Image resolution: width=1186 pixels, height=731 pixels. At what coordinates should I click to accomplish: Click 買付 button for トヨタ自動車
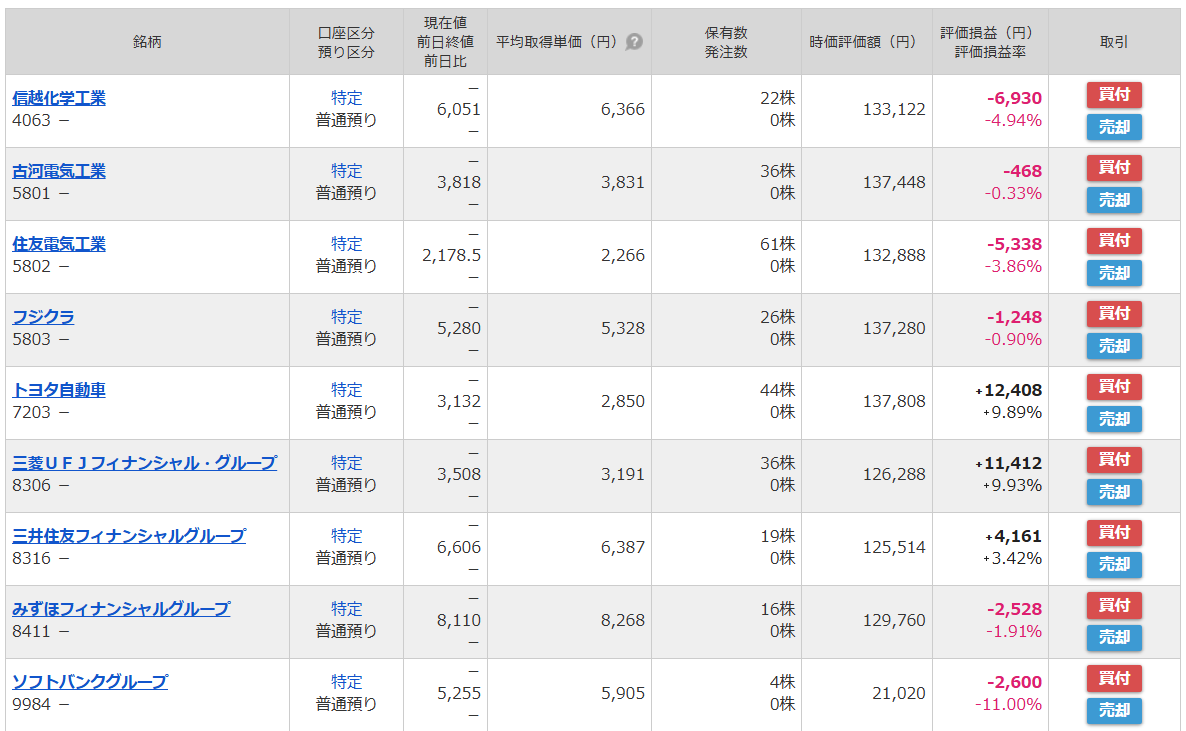[1114, 387]
